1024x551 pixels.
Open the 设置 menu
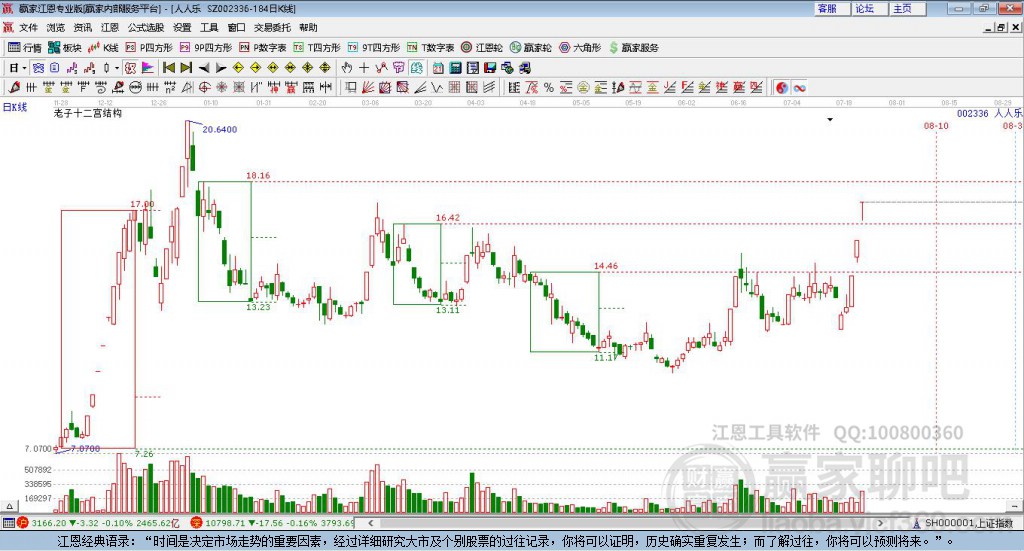182,27
